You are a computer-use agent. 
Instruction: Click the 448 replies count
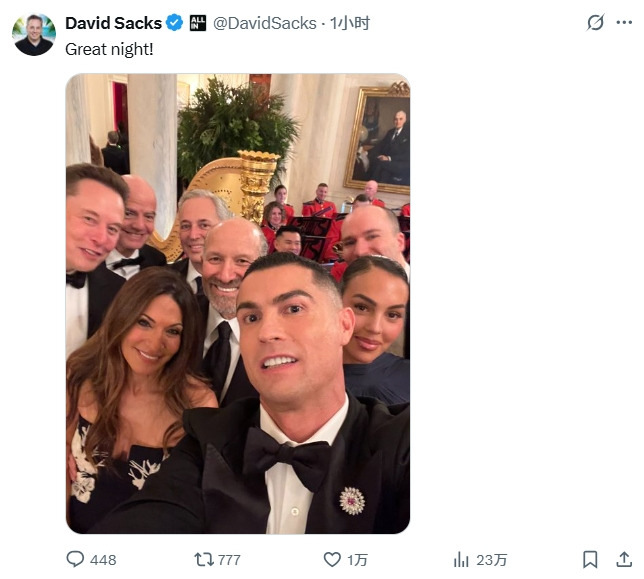pos(103,560)
